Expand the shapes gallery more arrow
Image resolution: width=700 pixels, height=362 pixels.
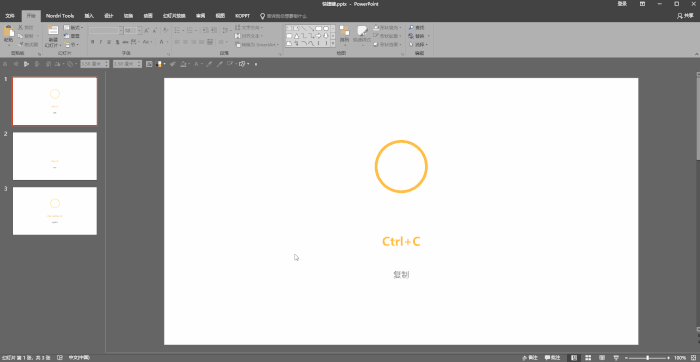(333, 43)
